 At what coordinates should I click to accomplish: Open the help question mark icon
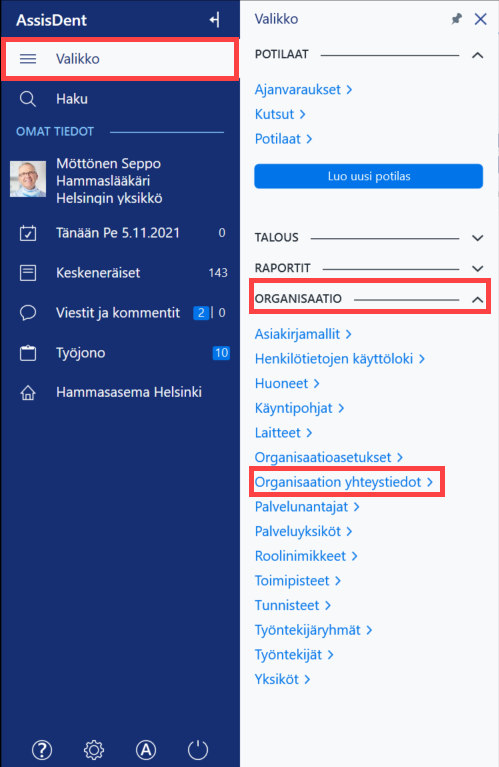tap(42, 749)
